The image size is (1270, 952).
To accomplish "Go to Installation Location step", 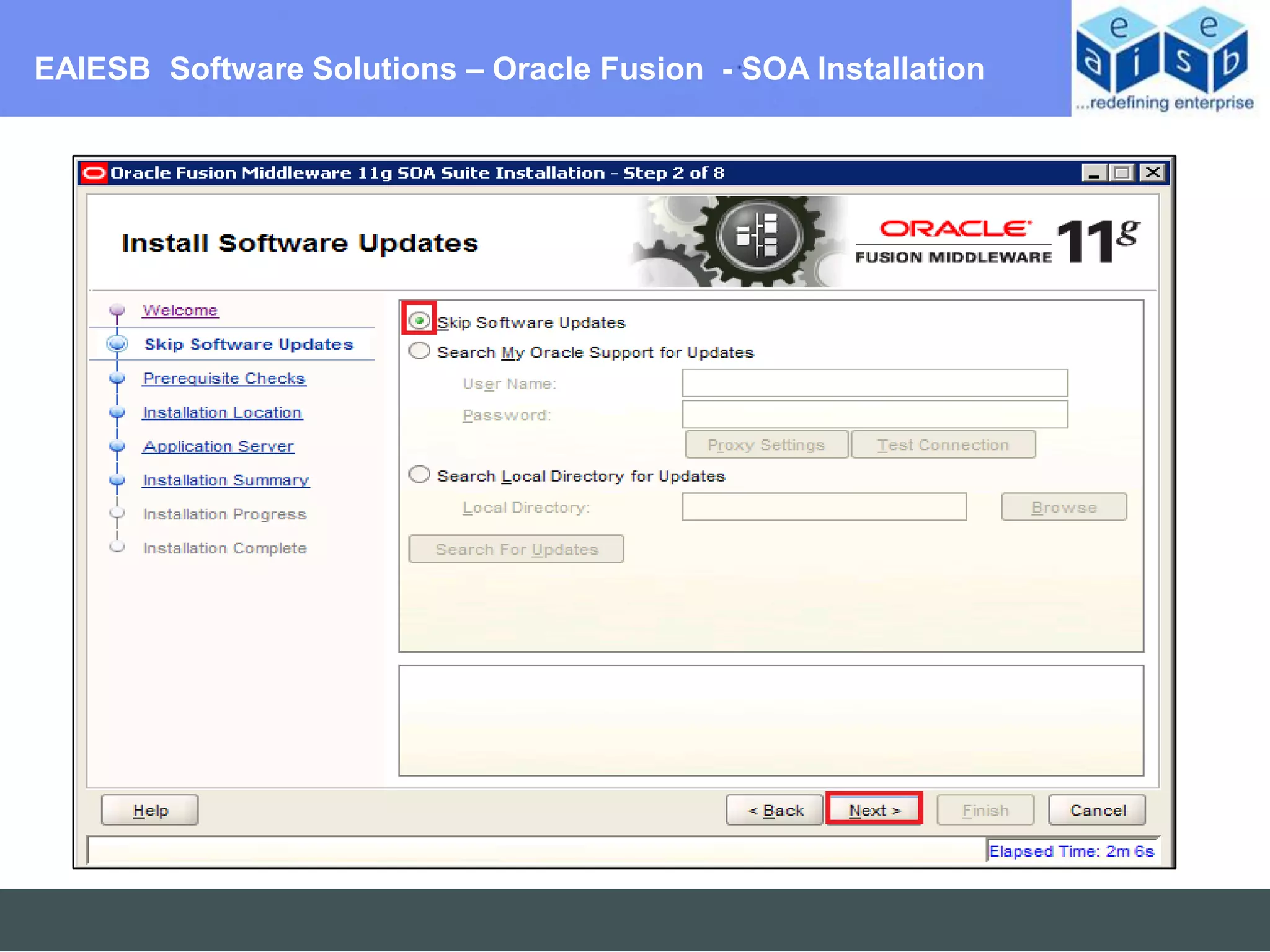I will 223,413.
